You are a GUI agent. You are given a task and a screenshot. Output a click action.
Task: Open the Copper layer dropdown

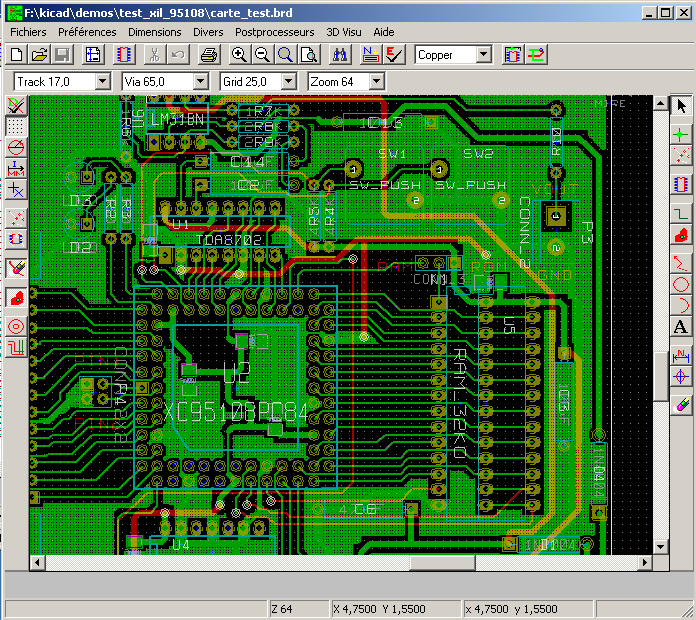[x=483, y=55]
